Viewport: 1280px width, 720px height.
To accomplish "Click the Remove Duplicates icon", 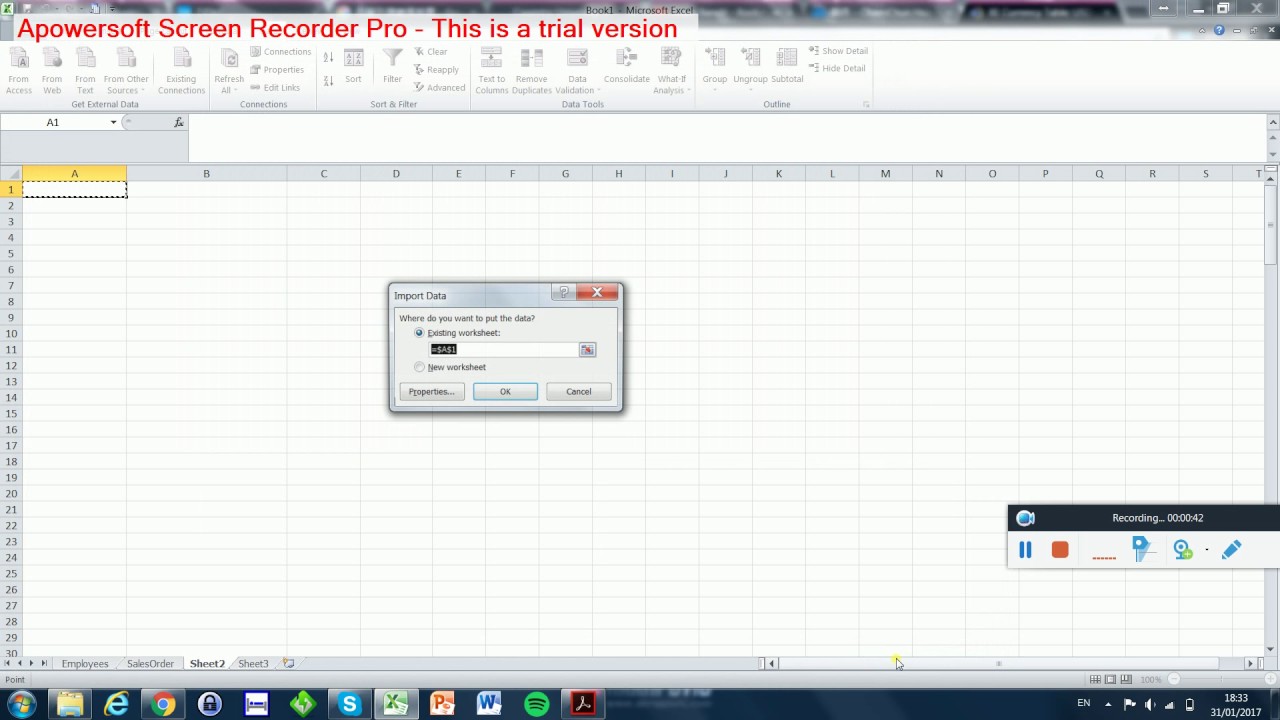I will pyautogui.click(x=531, y=70).
